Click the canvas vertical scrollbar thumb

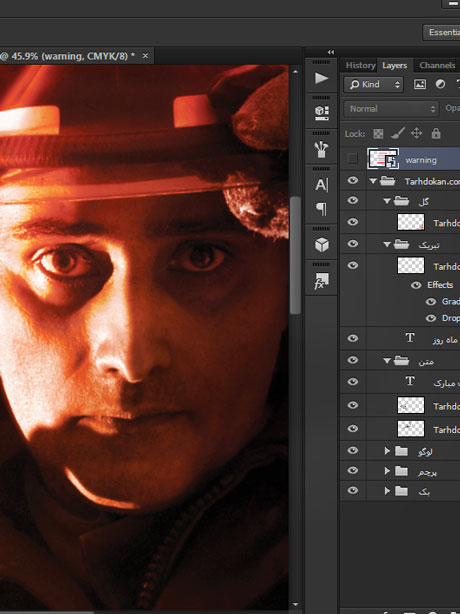tap(296, 255)
